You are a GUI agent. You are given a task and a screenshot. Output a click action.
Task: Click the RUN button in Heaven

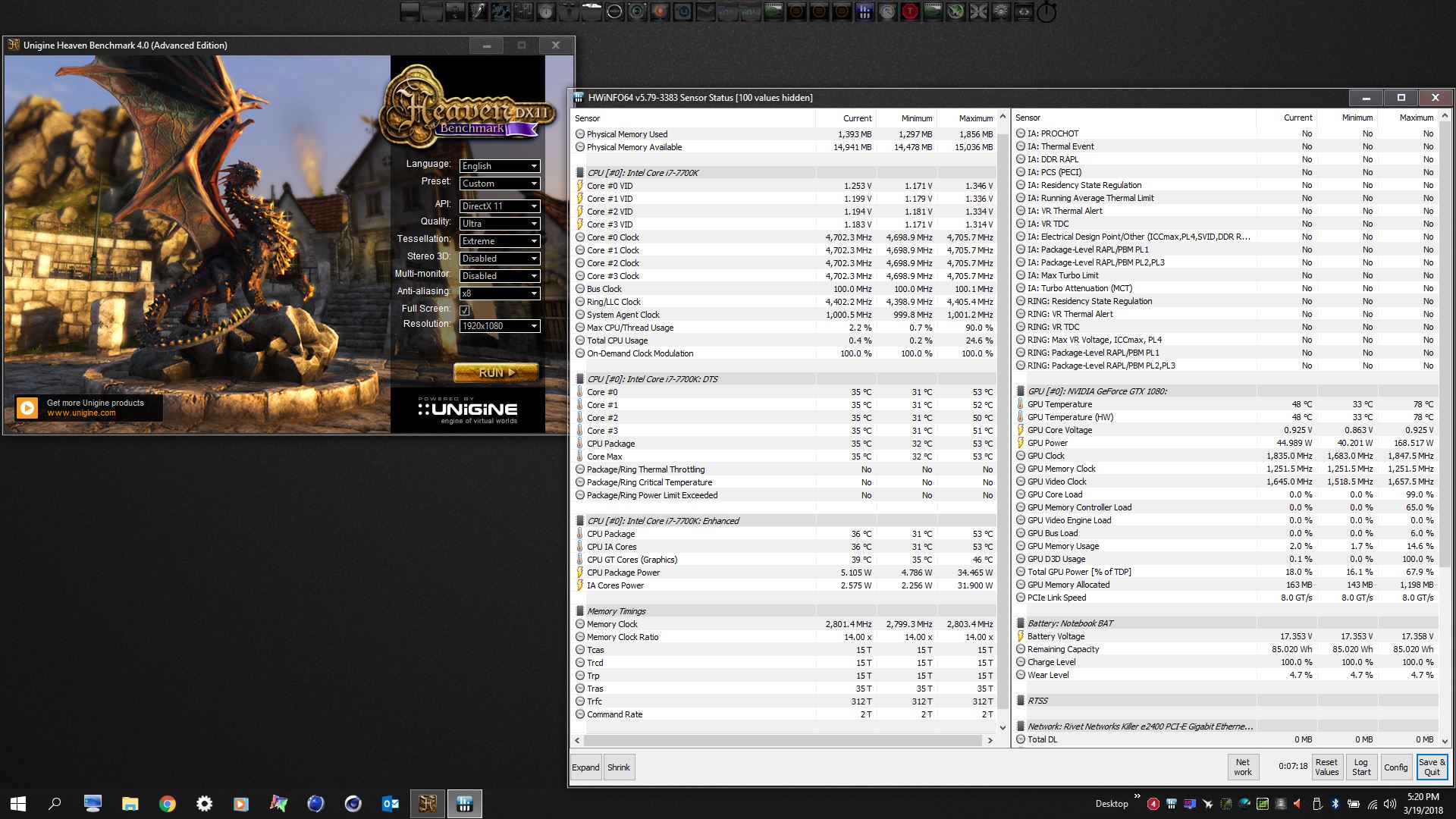coord(497,372)
